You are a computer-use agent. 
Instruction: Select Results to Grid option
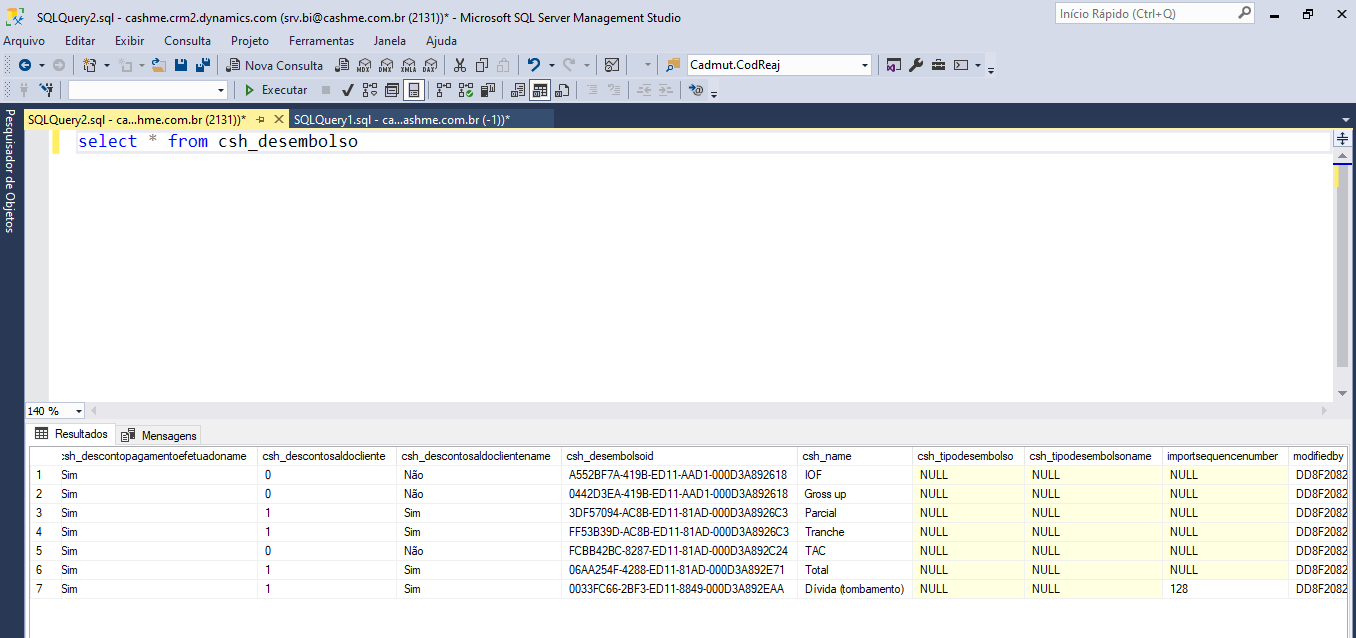click(x=540, y=90)
